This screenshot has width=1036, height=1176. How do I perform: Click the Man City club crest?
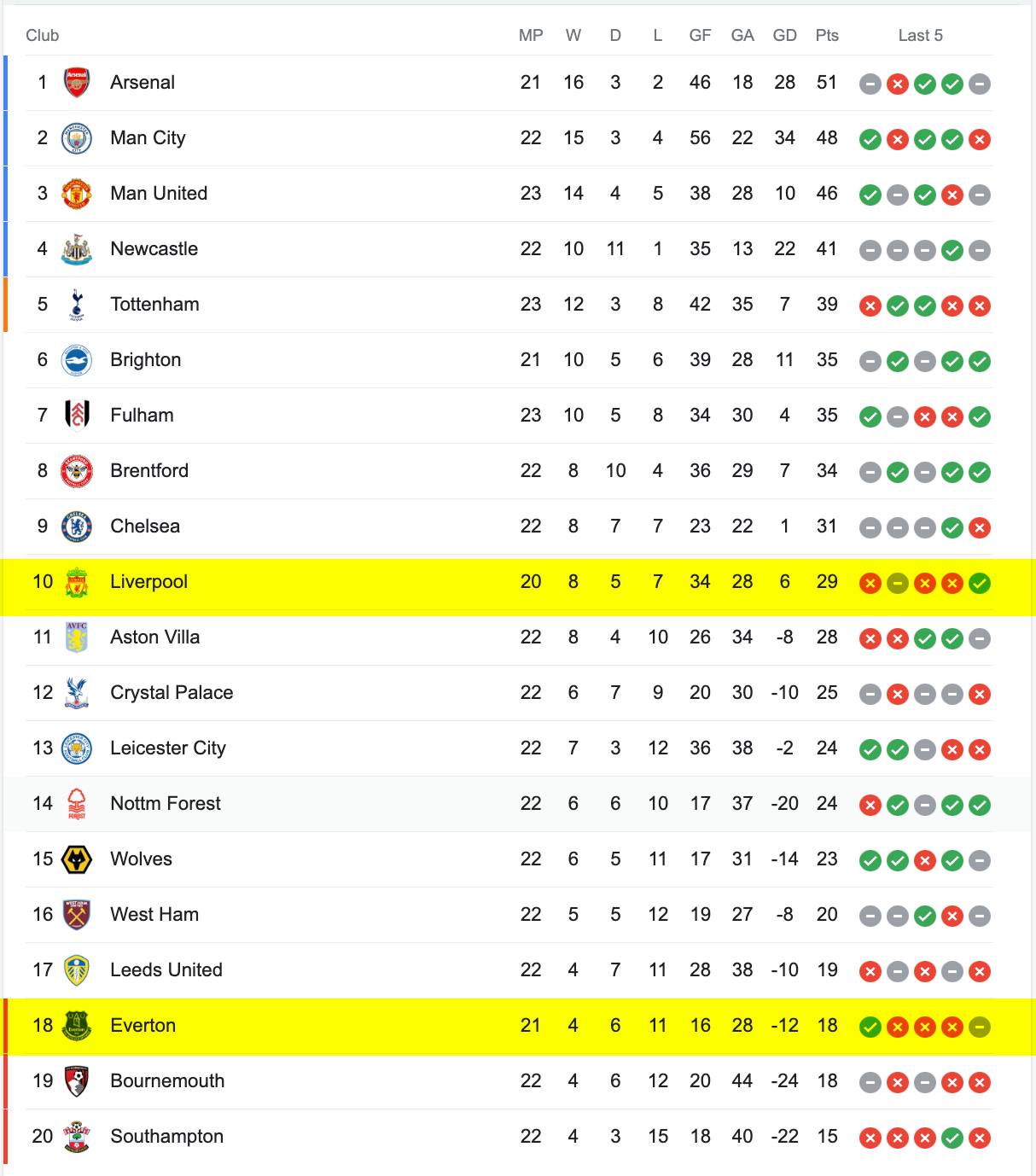(77, 138)
